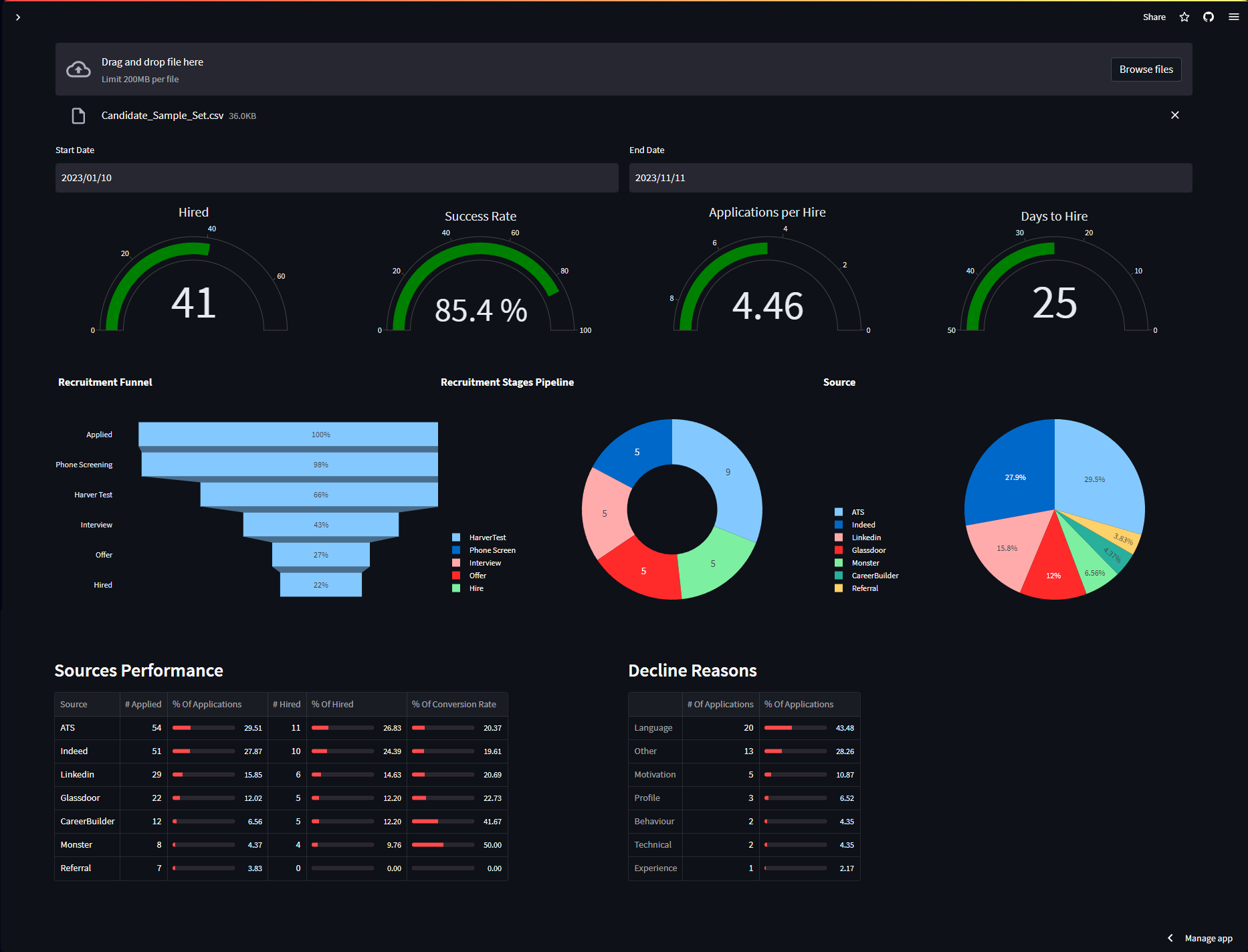Viewport: 1248px width, 952px height.
Task: Select the Indeed source cell
Action: click(x=87, y=751)
